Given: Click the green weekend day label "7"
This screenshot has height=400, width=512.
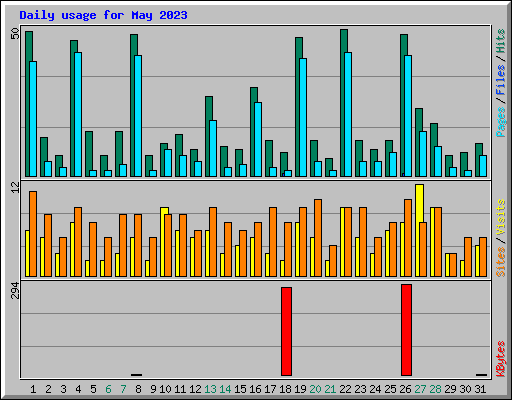Looking at the screenshot, I should tap(123, 389).
